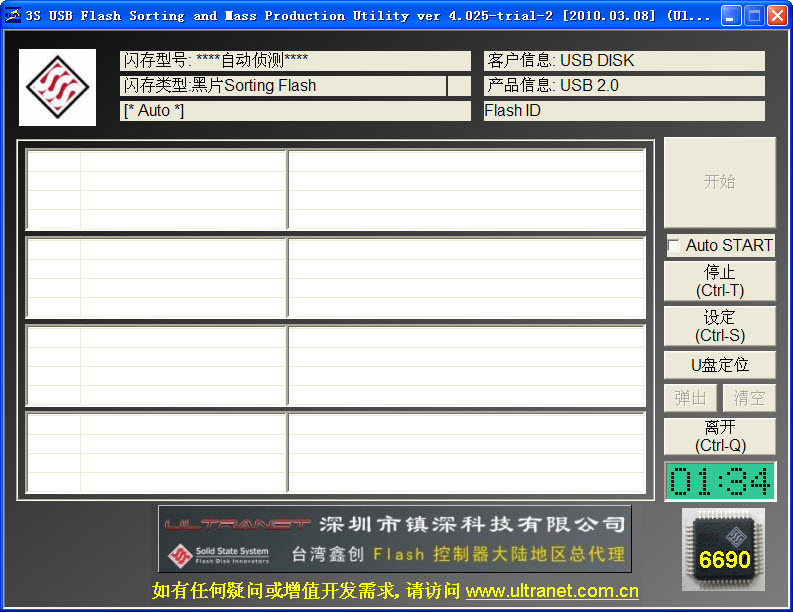Select the fourth device slot panel

[335, 452]
